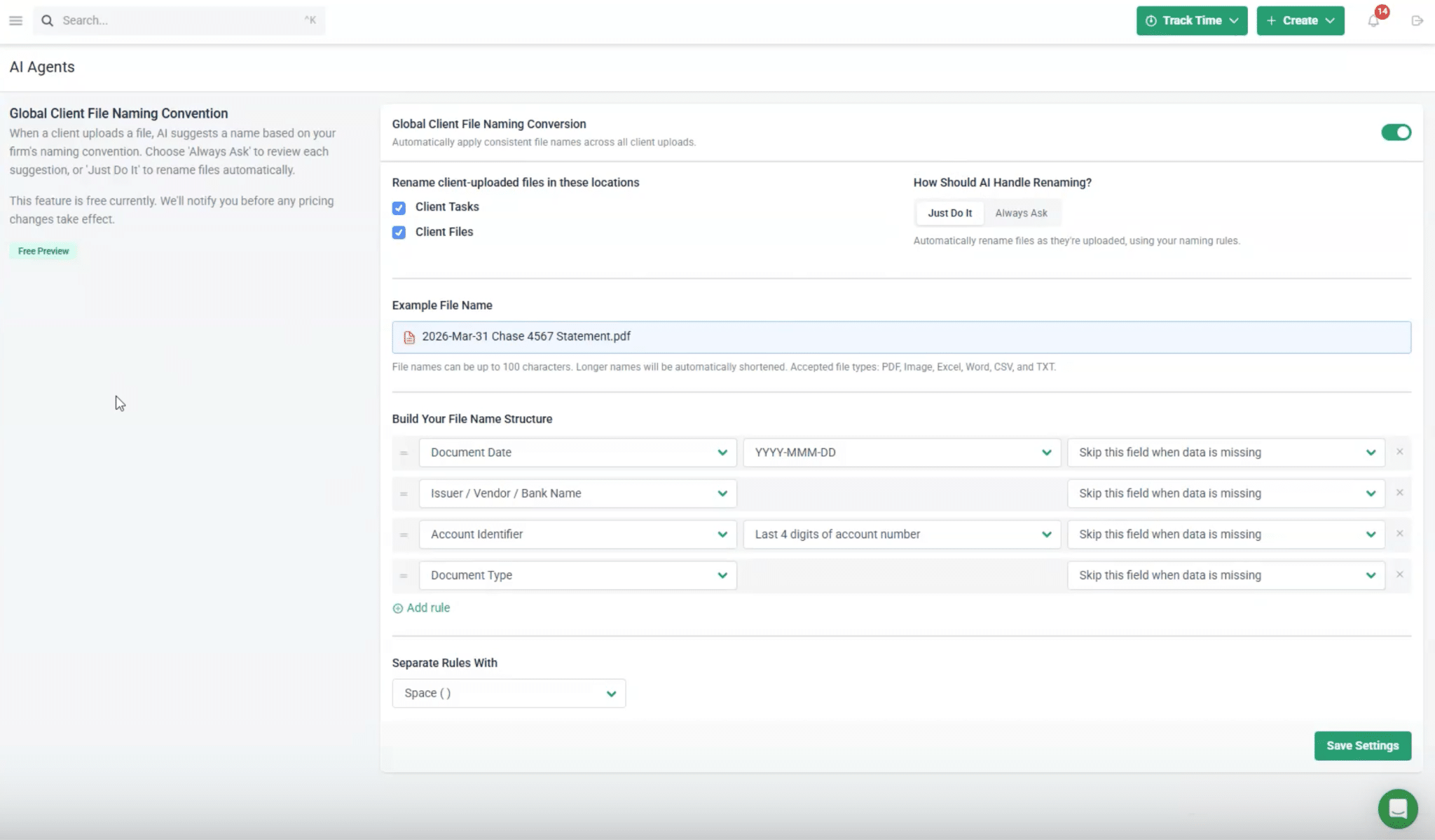Open missing-data dropdown in Document Date row

(x=1226, y=453)
